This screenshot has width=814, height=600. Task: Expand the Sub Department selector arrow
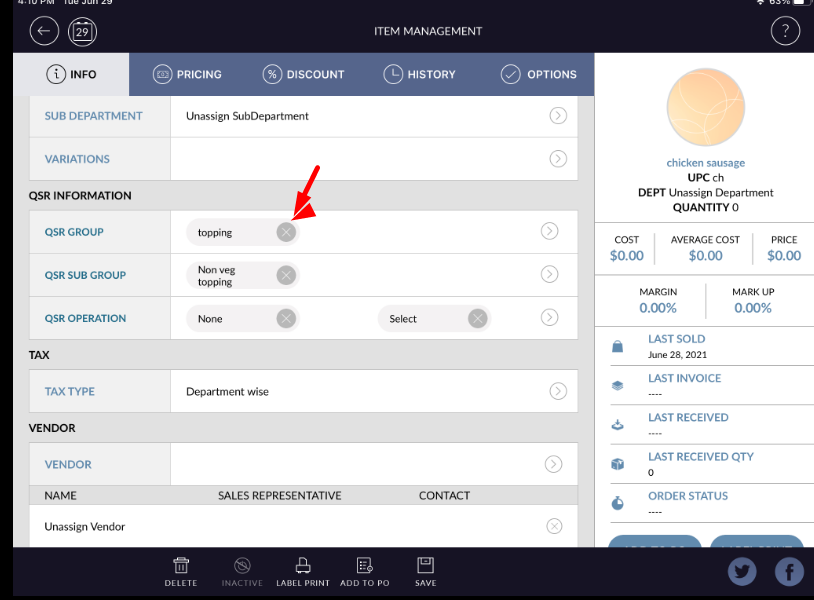point(557,116)
